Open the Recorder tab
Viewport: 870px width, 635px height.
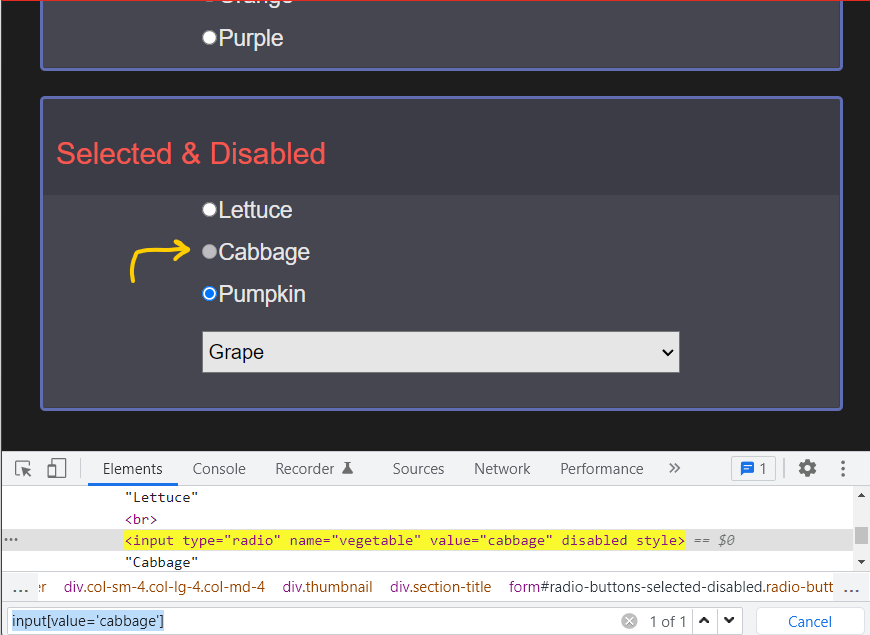point(314,468)
